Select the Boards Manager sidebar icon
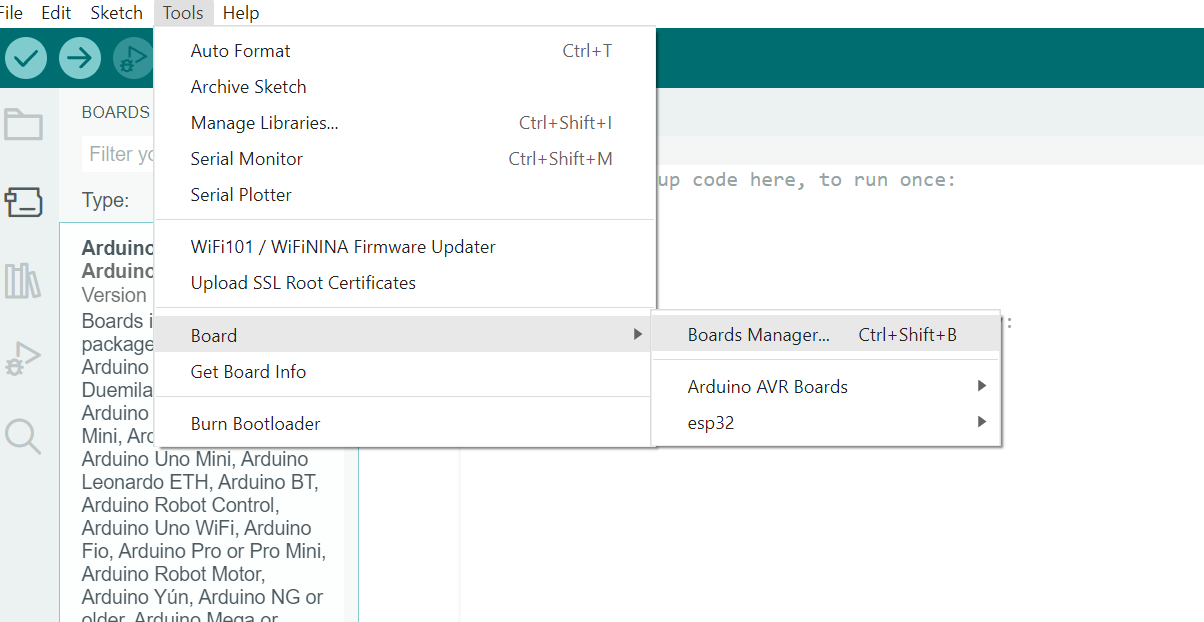The width and height of the screenshot is (1204, 622). [x=24, y=202]
